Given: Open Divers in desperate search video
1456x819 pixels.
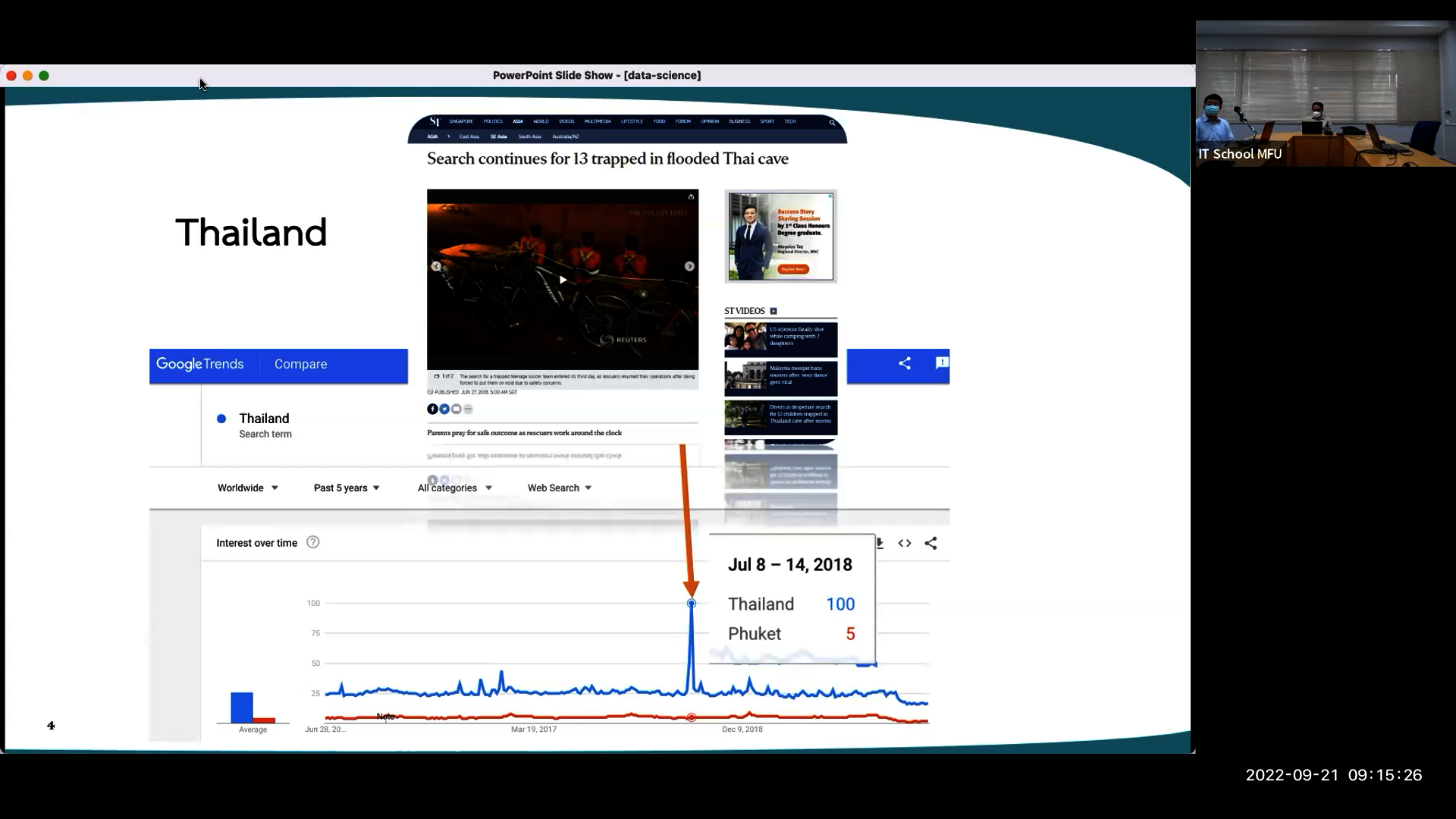Looking at the screenshot, I should coord(780,417).
